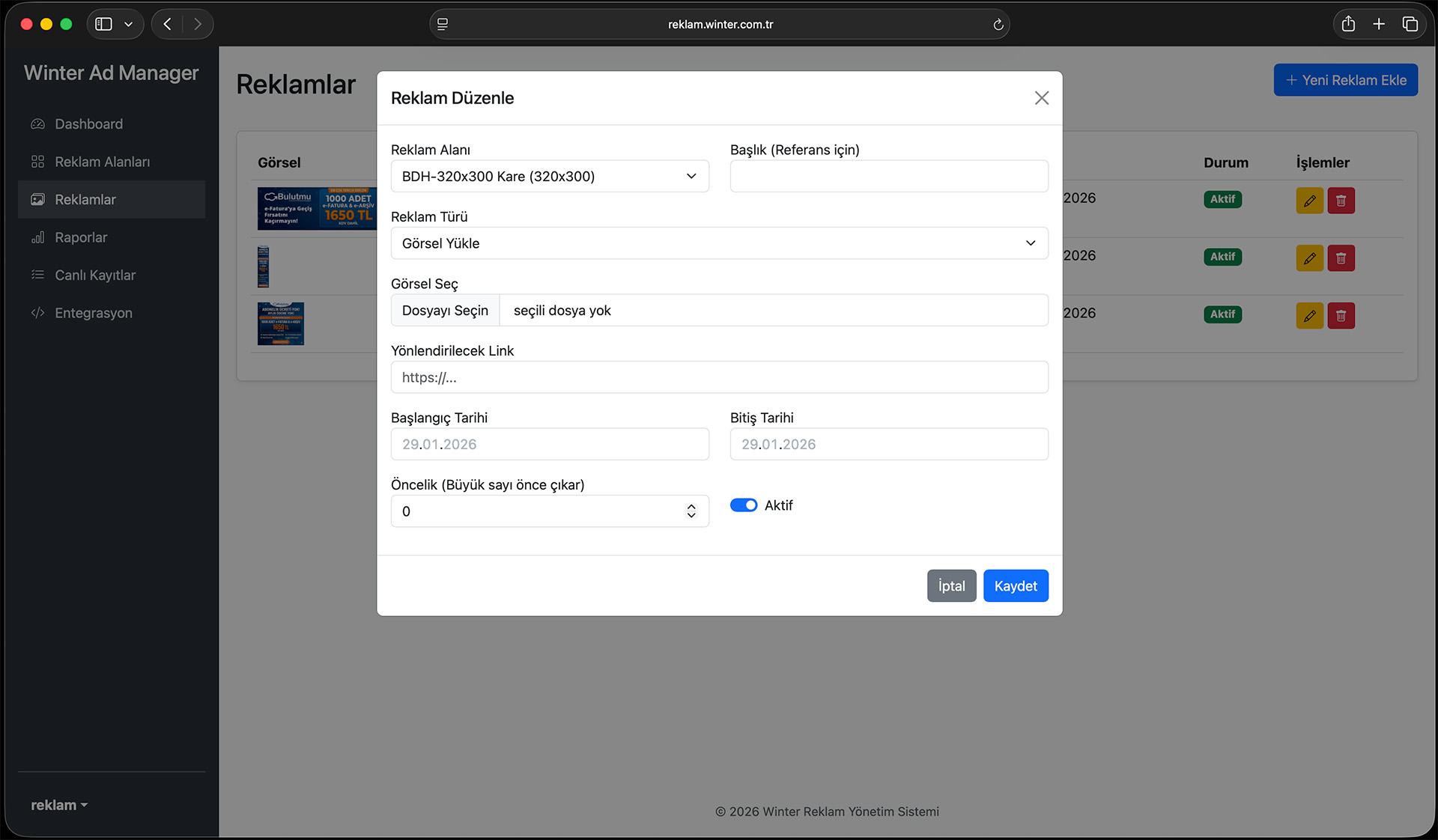Screen dimensions: 1438x840
Task: Click the browser page reload icon
Action: [998, 25]
